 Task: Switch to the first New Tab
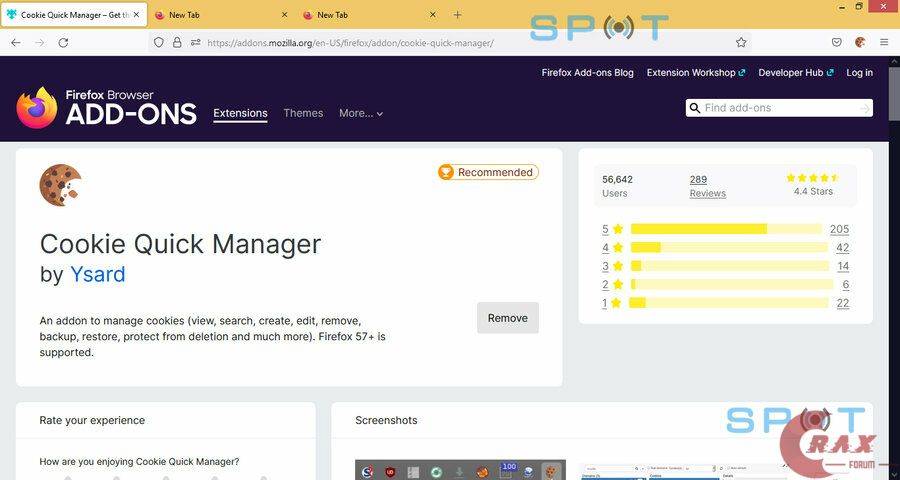221,15
